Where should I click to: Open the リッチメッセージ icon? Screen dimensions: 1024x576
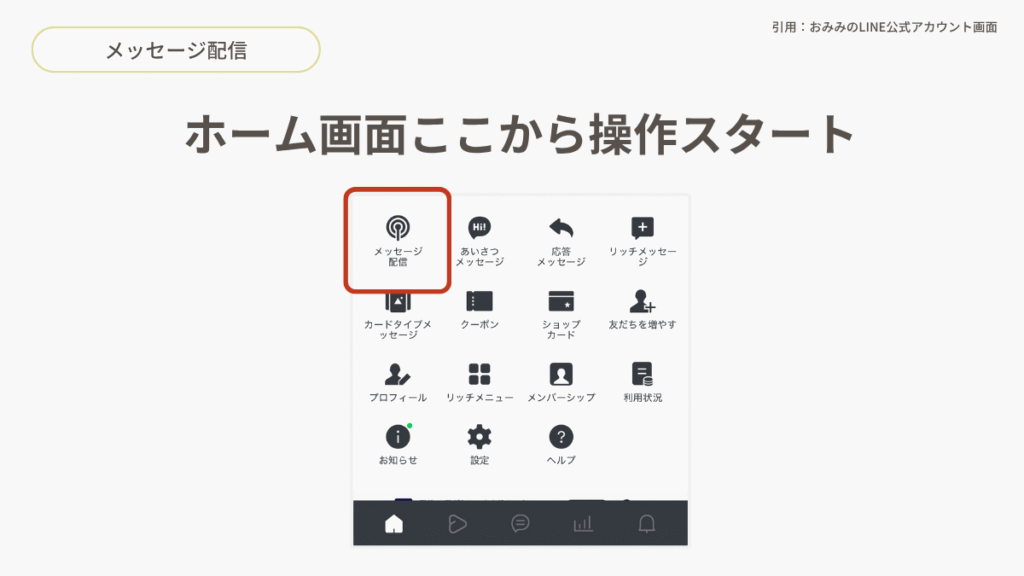pyautogui.click(x=642, y=228)
